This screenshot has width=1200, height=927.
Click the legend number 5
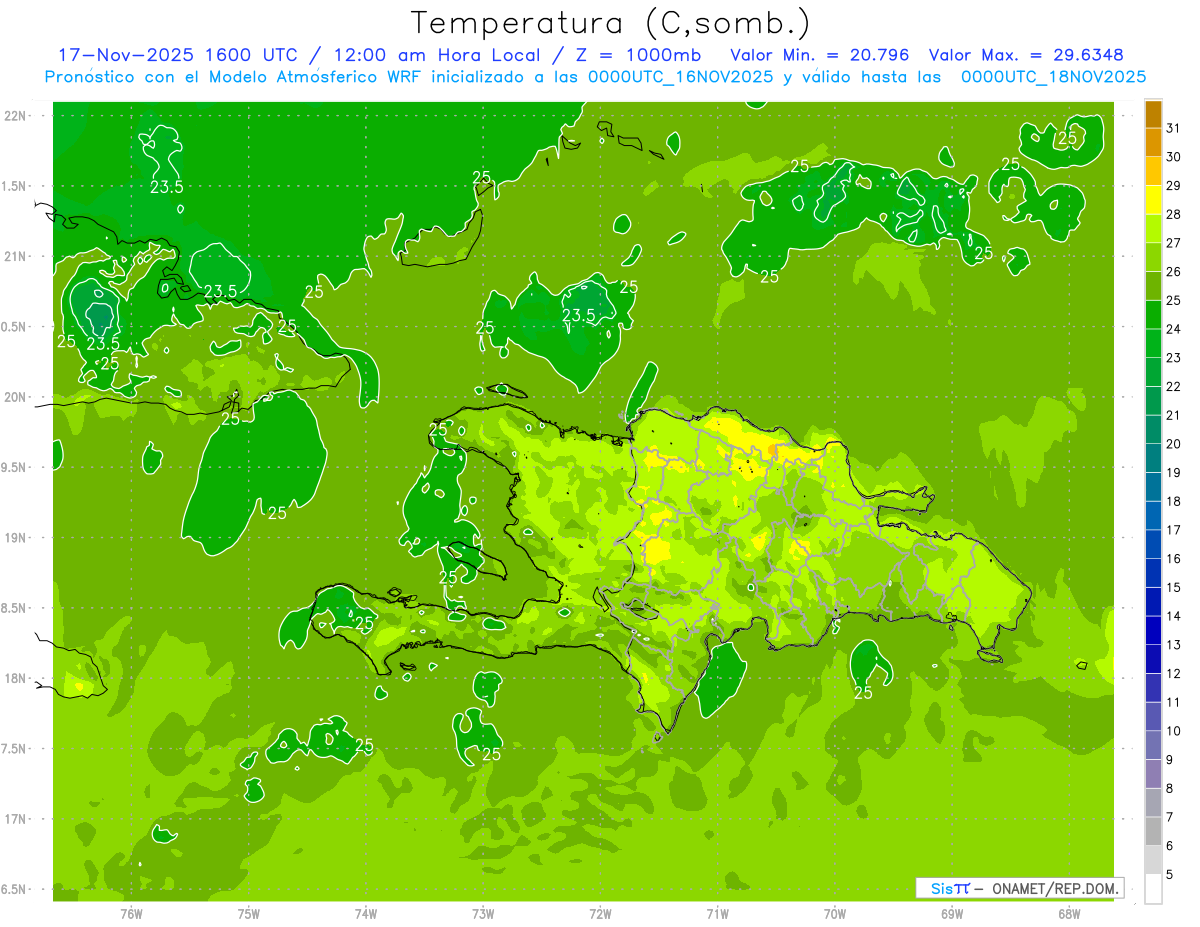(x=1169, y=875)
